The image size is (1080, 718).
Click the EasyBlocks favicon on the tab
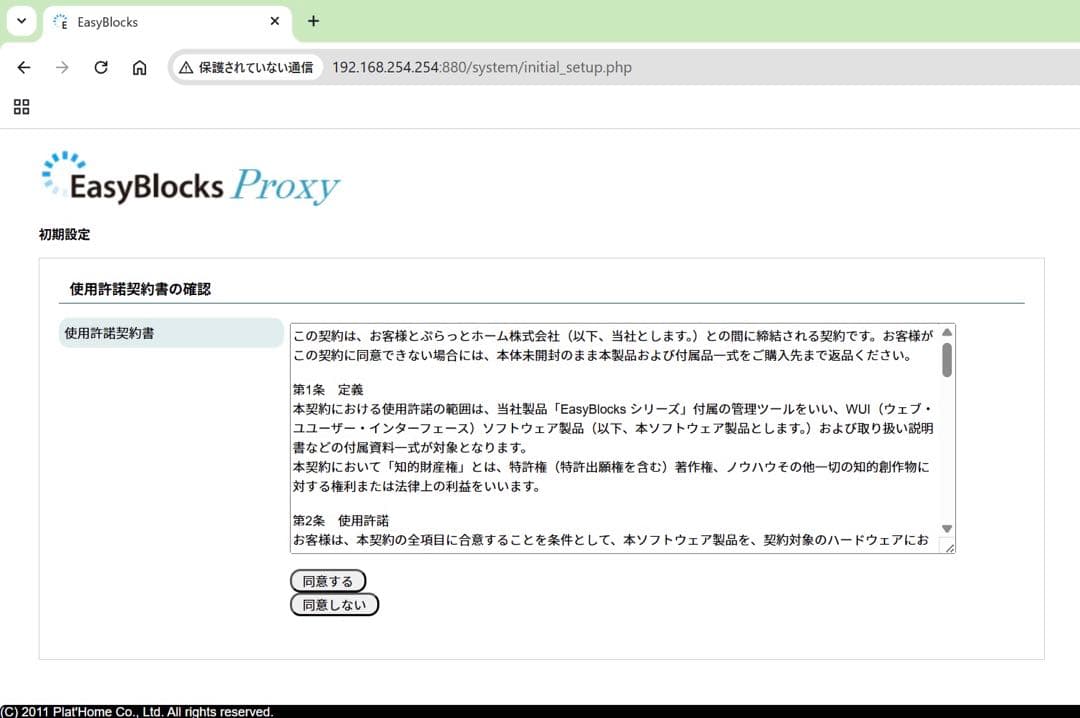coord(61,21)
